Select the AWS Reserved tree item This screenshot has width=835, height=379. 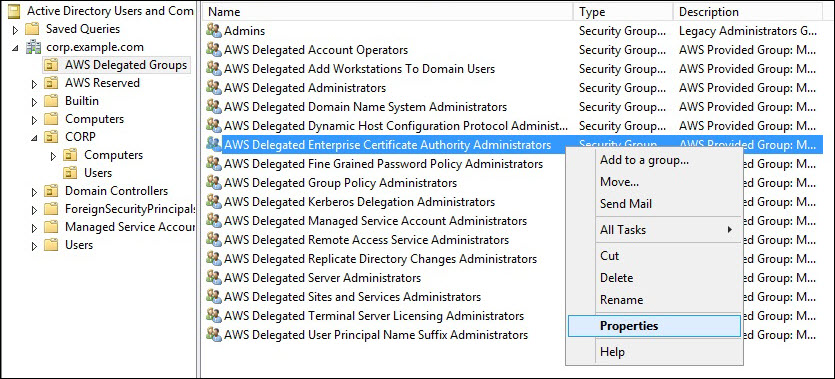[102, 83]
